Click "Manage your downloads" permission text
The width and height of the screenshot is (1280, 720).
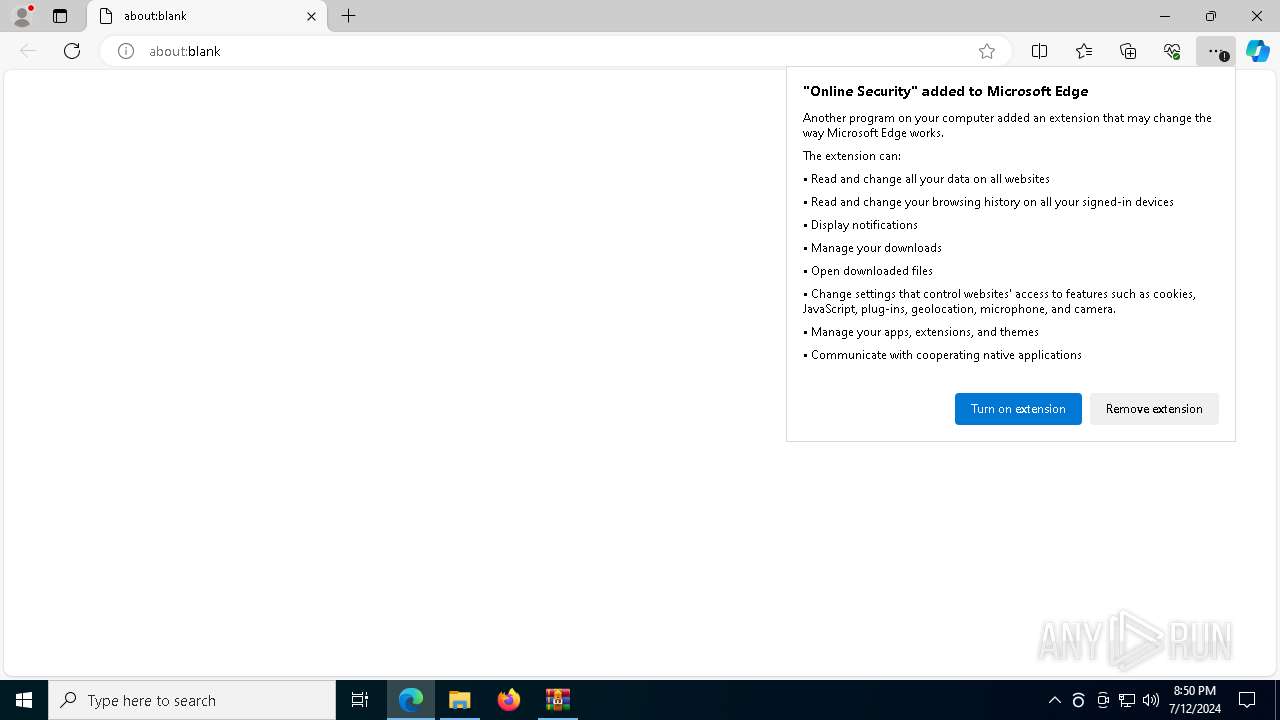click(x=876, y=248)
